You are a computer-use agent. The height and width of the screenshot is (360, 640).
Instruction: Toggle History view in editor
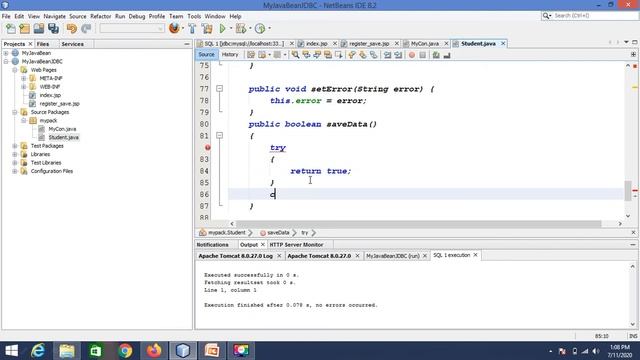pos(230,54)
